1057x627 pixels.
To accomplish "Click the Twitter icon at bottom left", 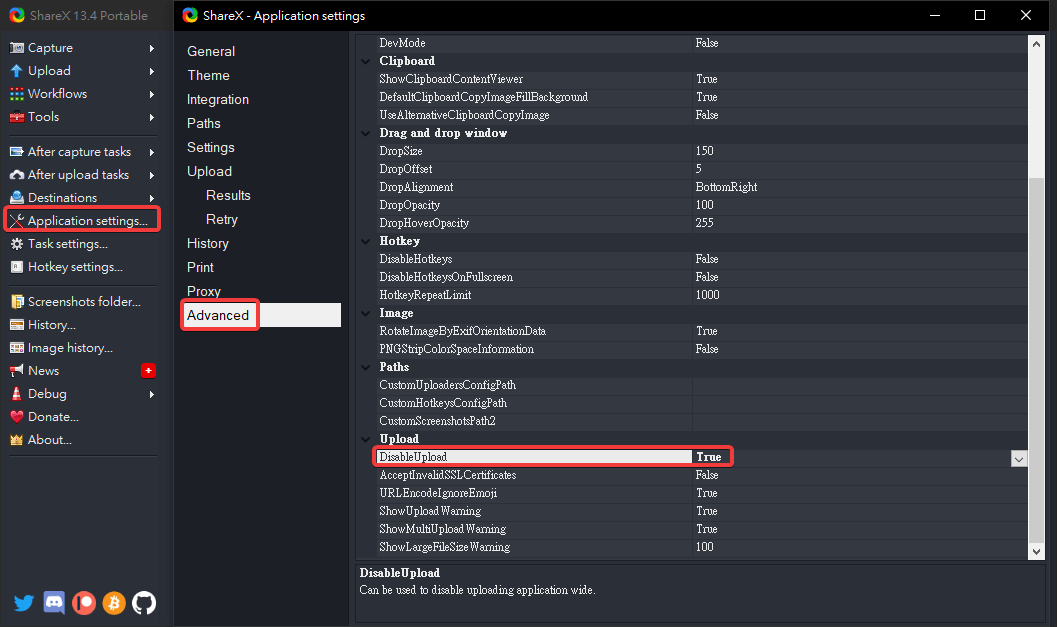I will pos(24,603).
